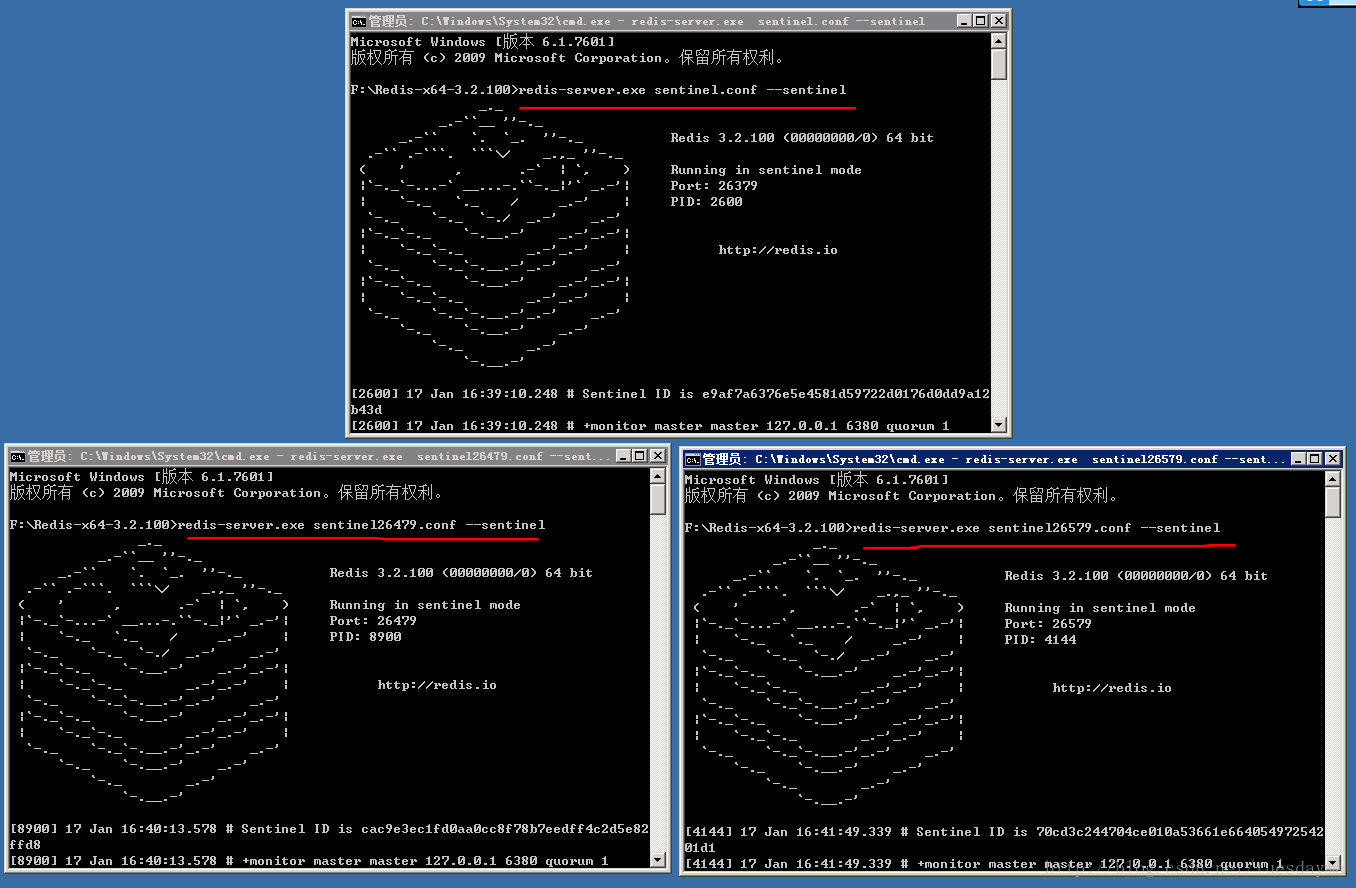
Task: Click scrollbar thumb in sentinel26479.conf window
Action: (x=657, y=499)
